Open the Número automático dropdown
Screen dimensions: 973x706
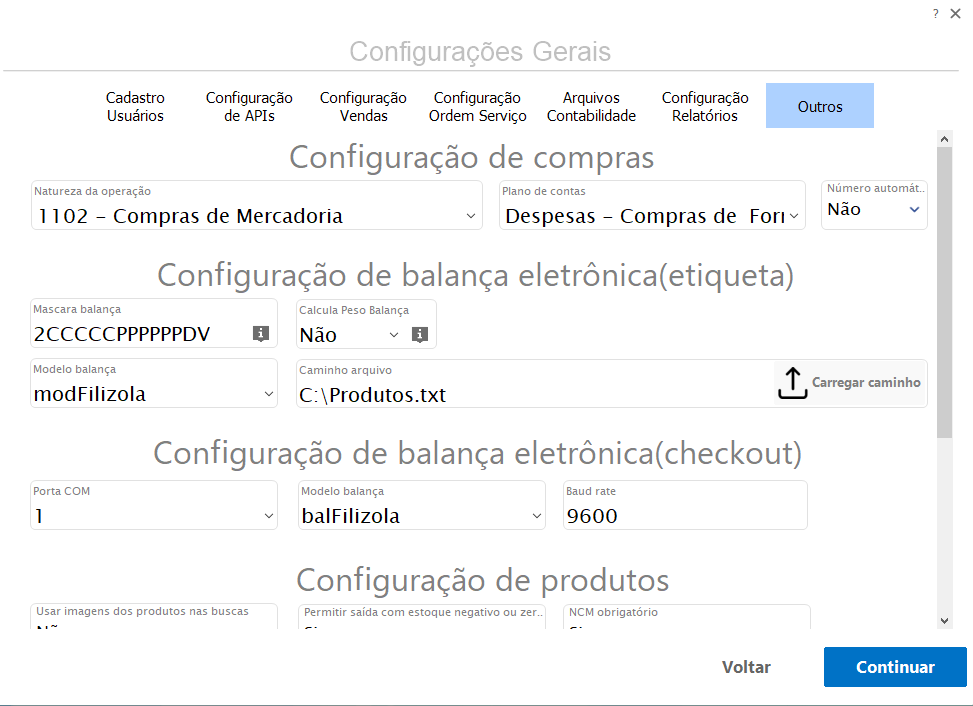coord(874,209)
